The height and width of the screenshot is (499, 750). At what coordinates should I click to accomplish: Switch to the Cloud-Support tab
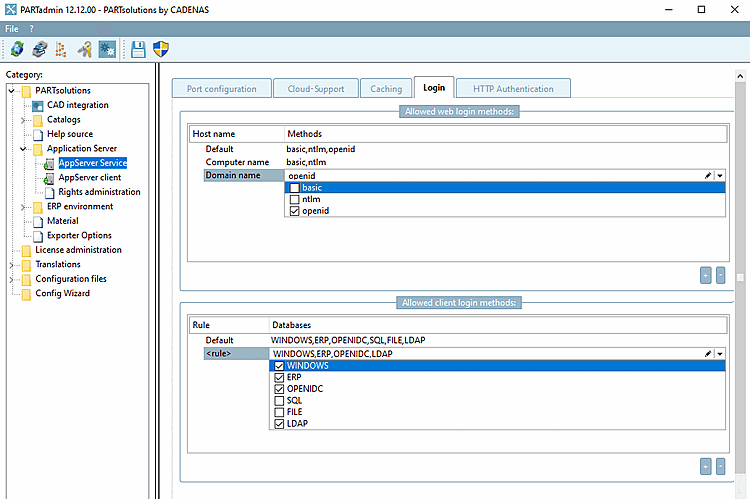click(x=316, y=89)
